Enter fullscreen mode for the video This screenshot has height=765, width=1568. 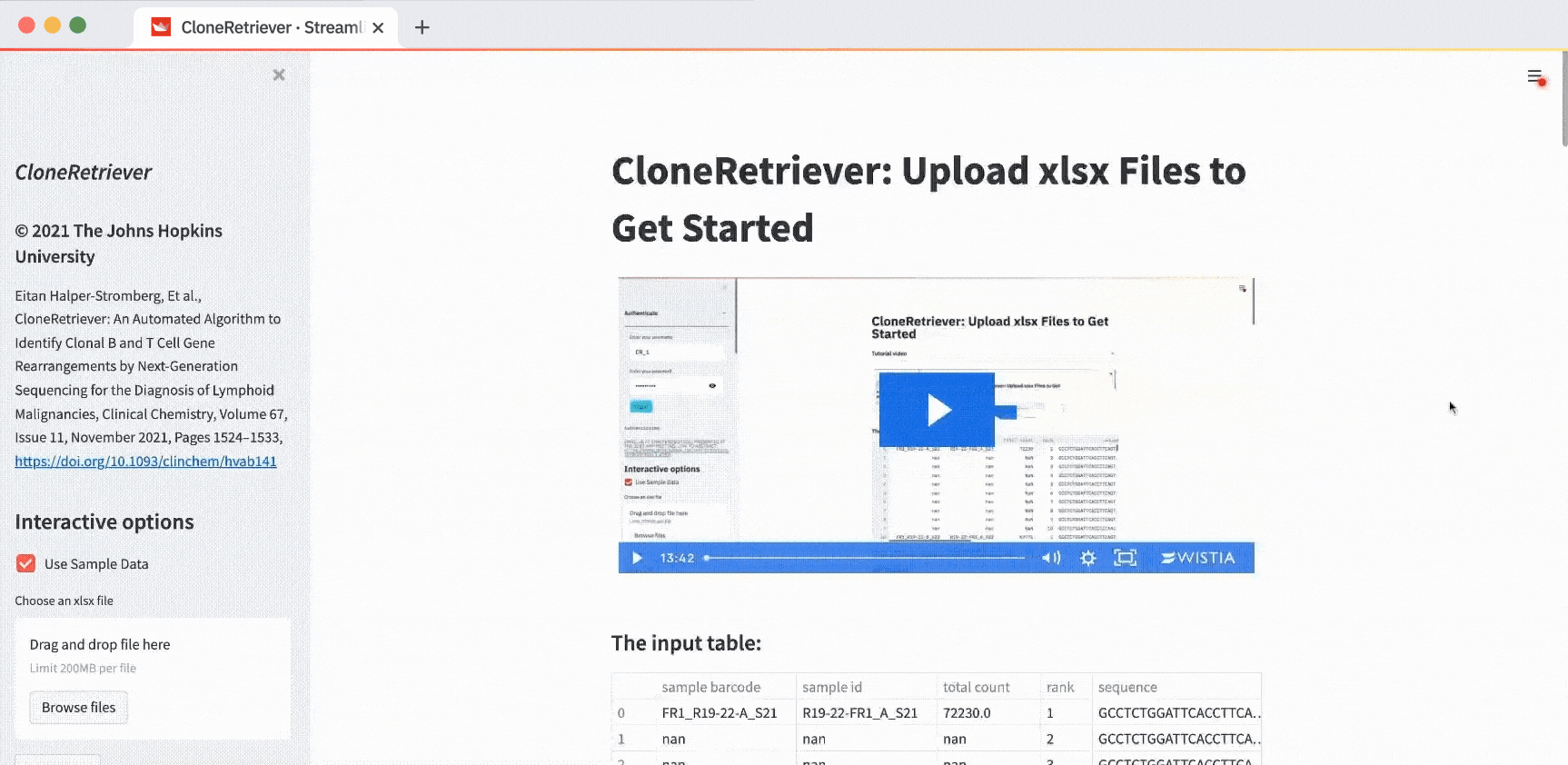coord(1125,558)
